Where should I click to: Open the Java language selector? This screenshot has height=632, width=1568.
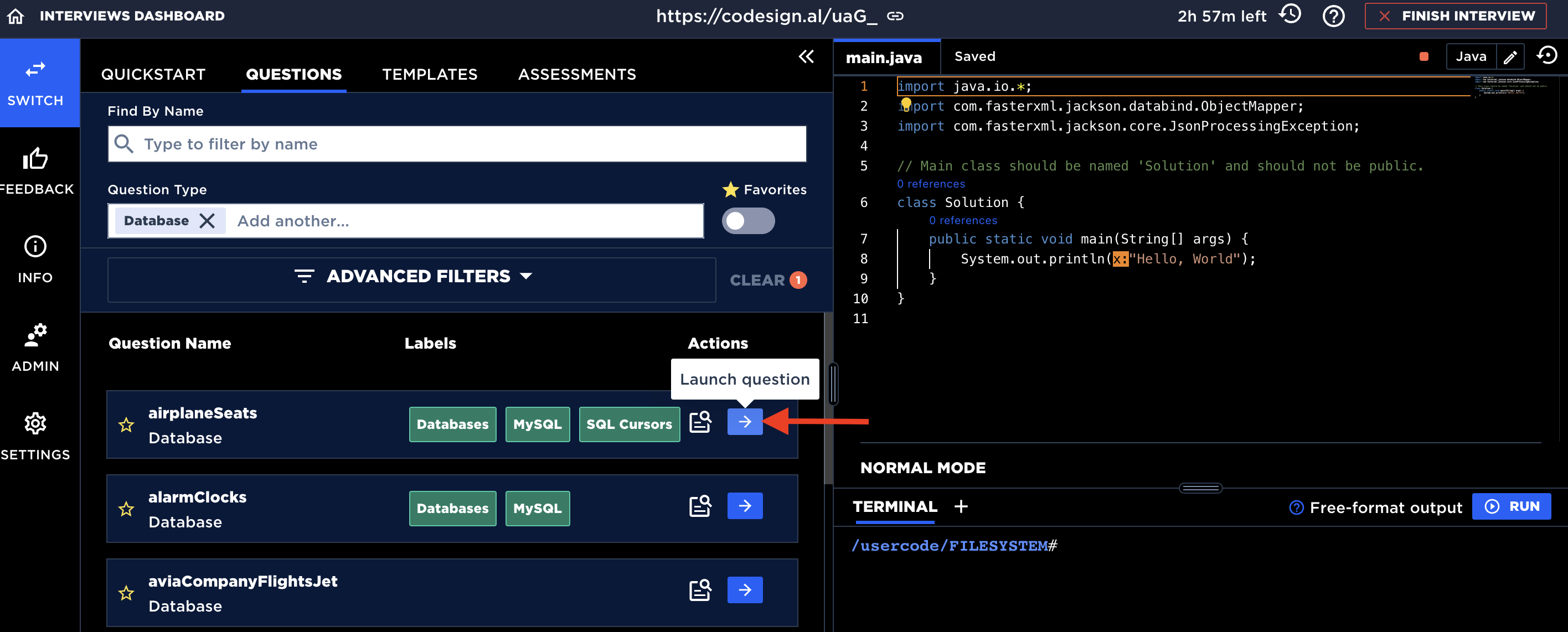[1471, 56]
